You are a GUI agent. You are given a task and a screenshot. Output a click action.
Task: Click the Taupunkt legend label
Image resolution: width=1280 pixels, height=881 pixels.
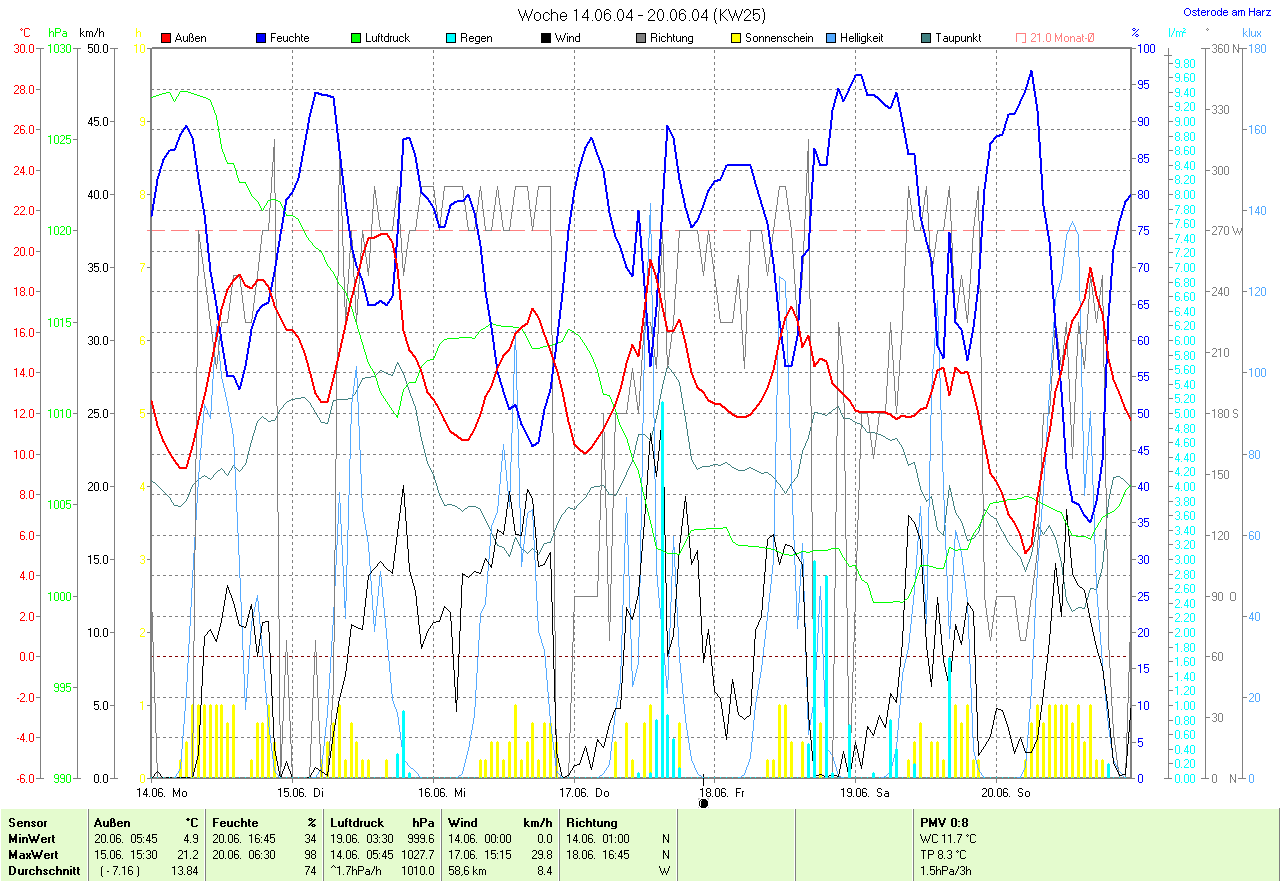click(958, 38)
